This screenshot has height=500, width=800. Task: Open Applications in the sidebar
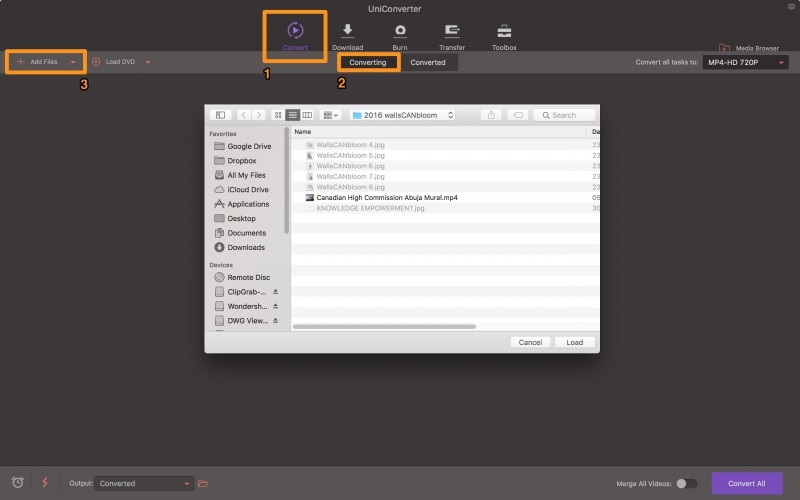242,204
